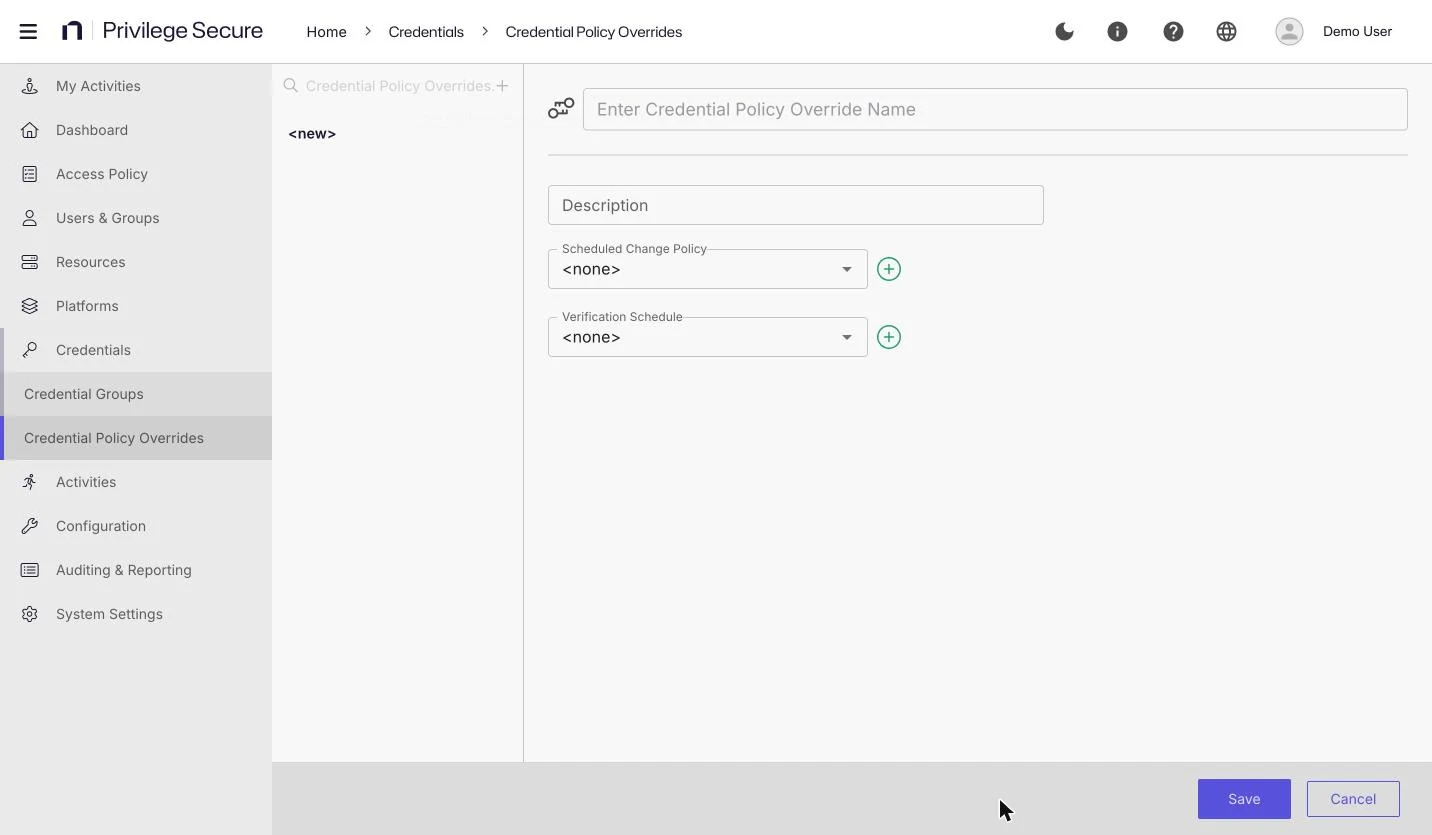1432x835 pixels.
Task: Click the credential policy key icon
Action: point(561,108)
